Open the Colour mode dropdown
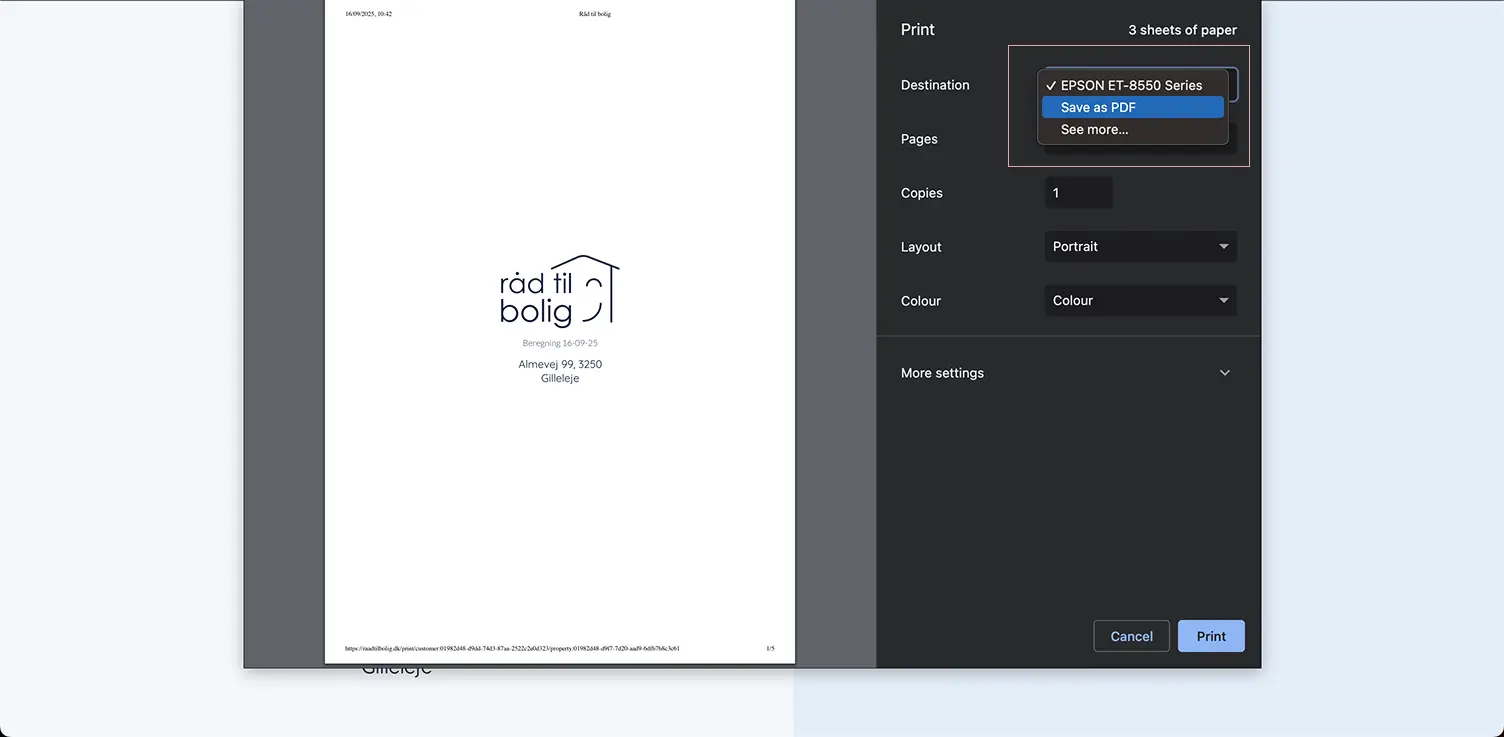Image resolution: width=1504 pixels, height=737 pixels. (1140, 301)
